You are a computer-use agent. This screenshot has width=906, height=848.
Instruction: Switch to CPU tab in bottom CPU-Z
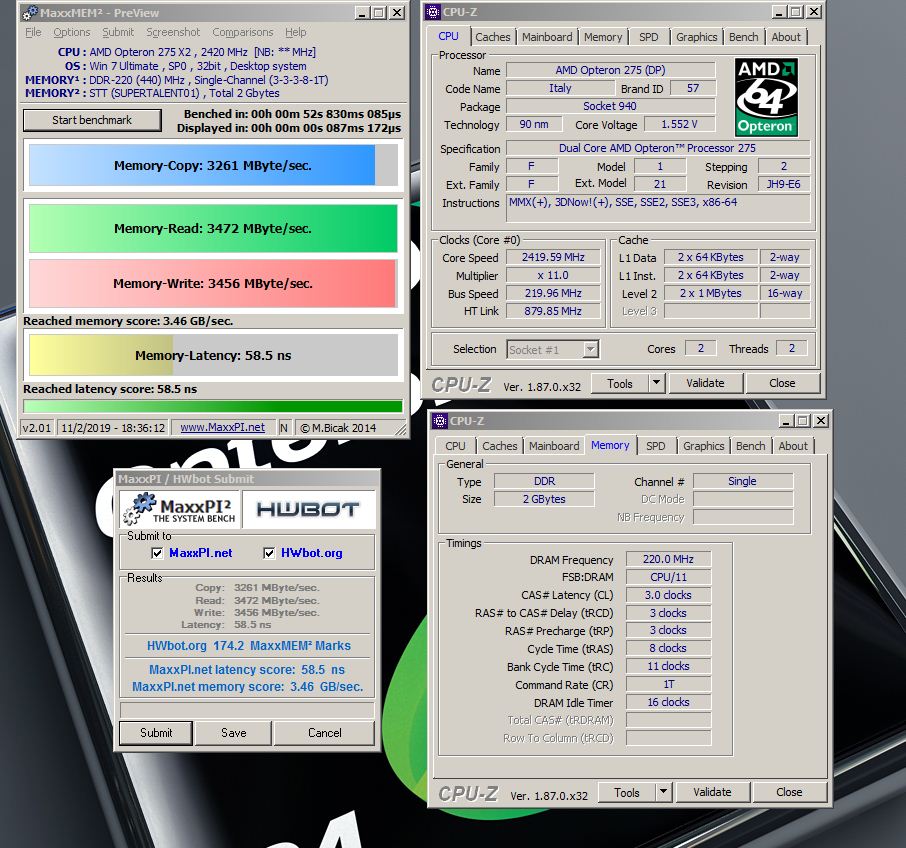tap(455, 446)
